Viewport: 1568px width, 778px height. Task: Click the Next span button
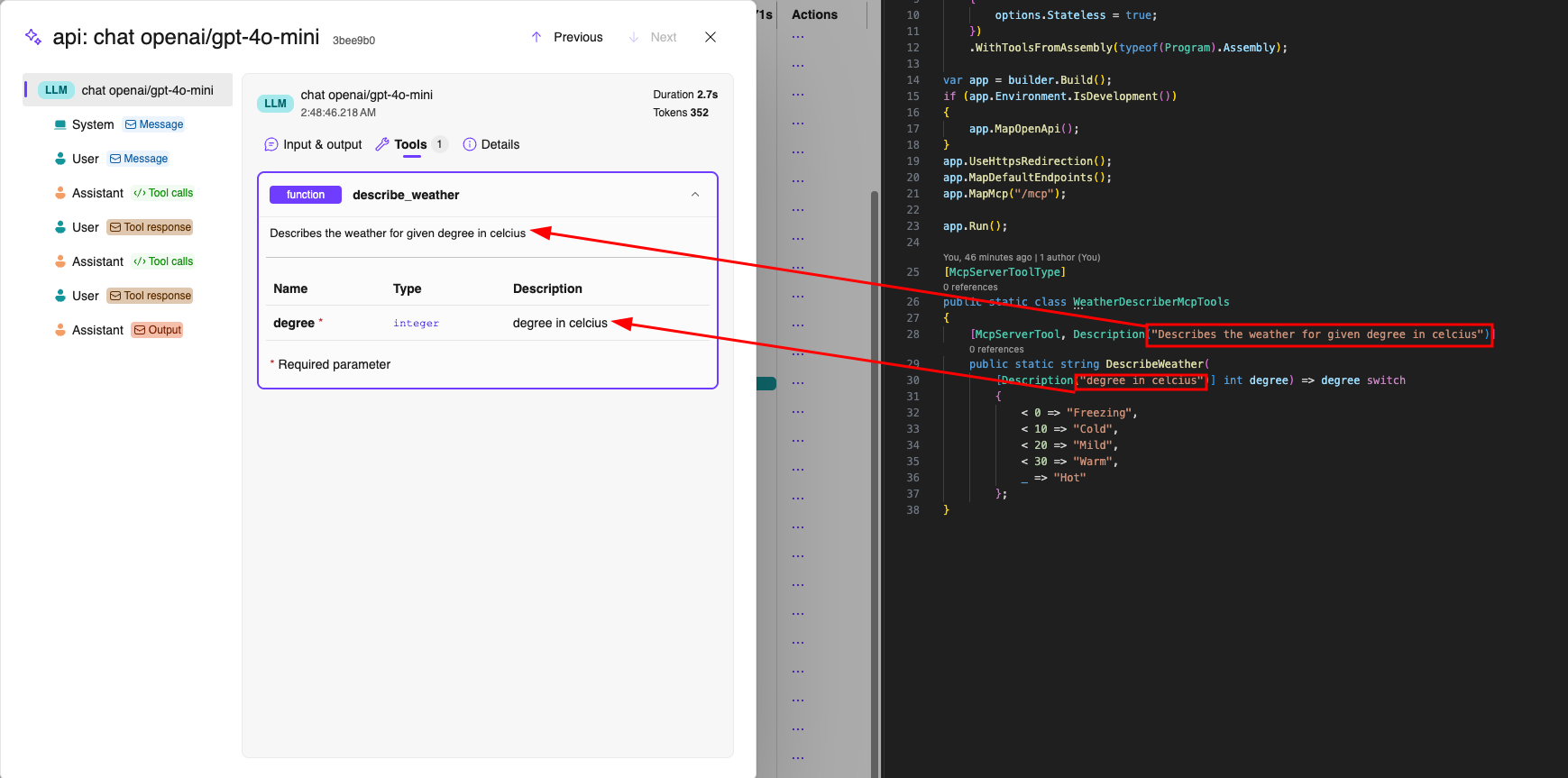click(x=653, y=37)
